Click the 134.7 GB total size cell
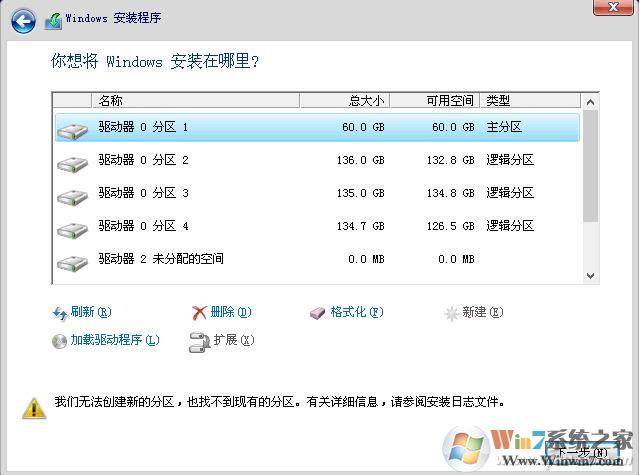Image resolution: width=640 pixels, height=475 pixels. point(360,226)
